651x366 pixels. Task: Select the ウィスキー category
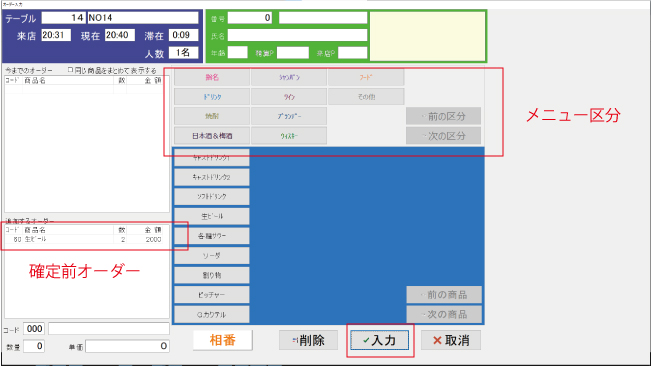[289, 136]
